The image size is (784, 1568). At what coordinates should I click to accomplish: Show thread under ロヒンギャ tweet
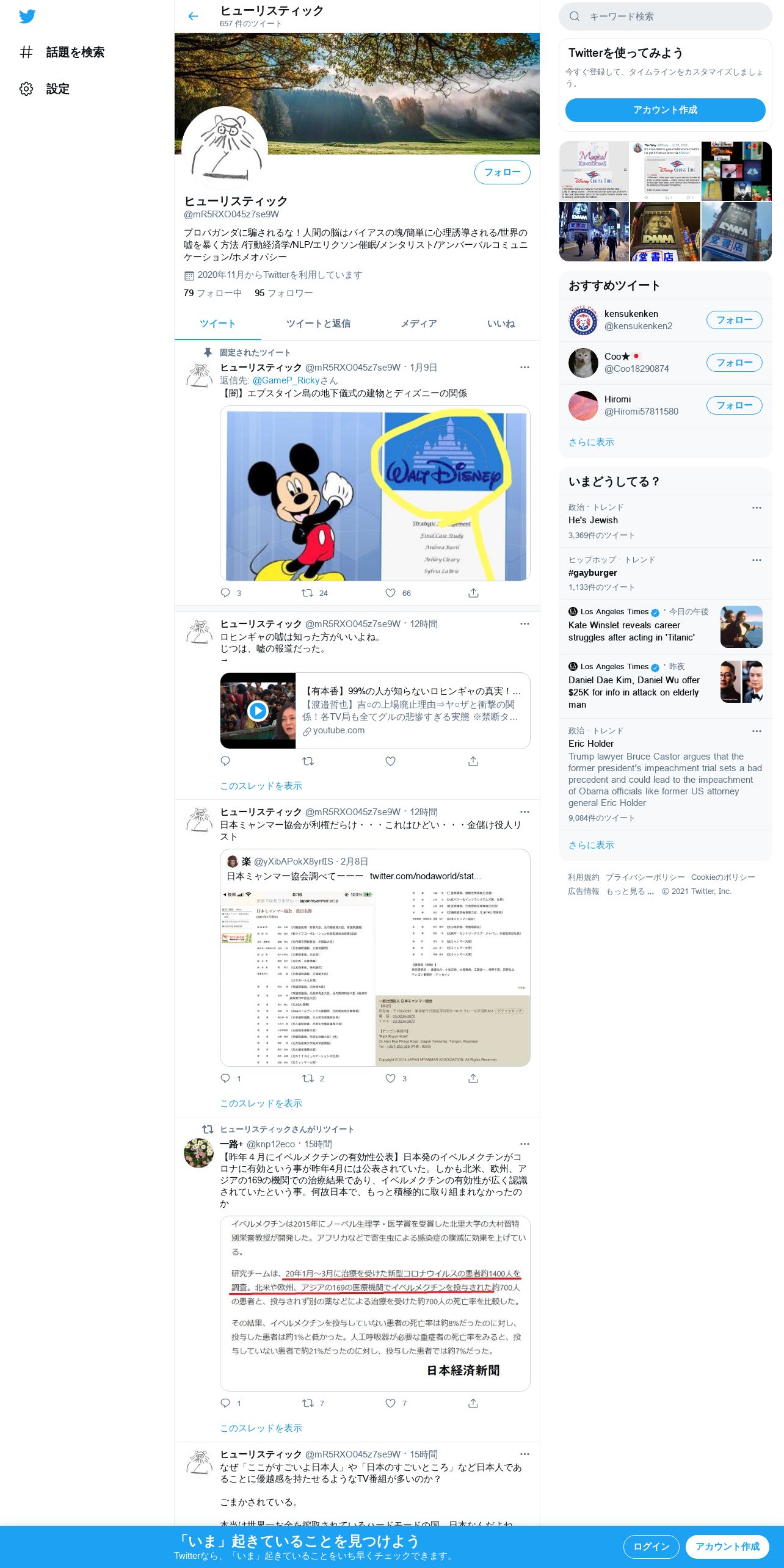pos(261,786)
